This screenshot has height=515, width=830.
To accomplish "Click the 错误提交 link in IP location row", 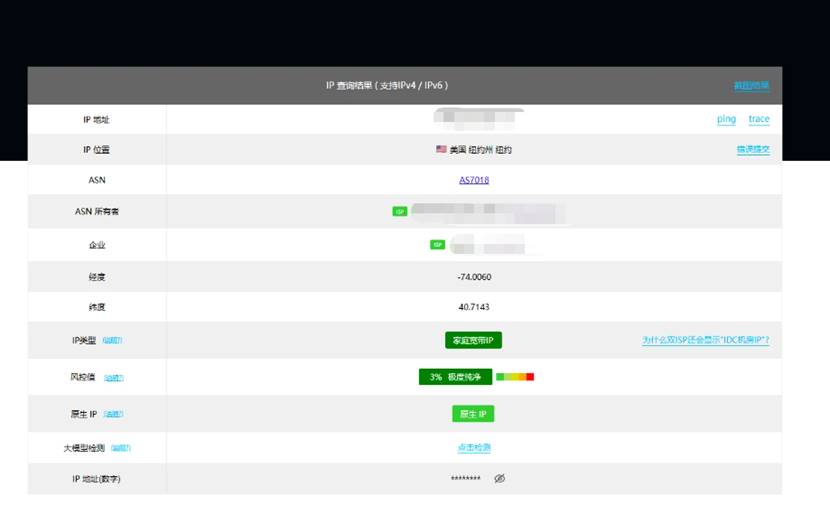I will tap(753, 150).
